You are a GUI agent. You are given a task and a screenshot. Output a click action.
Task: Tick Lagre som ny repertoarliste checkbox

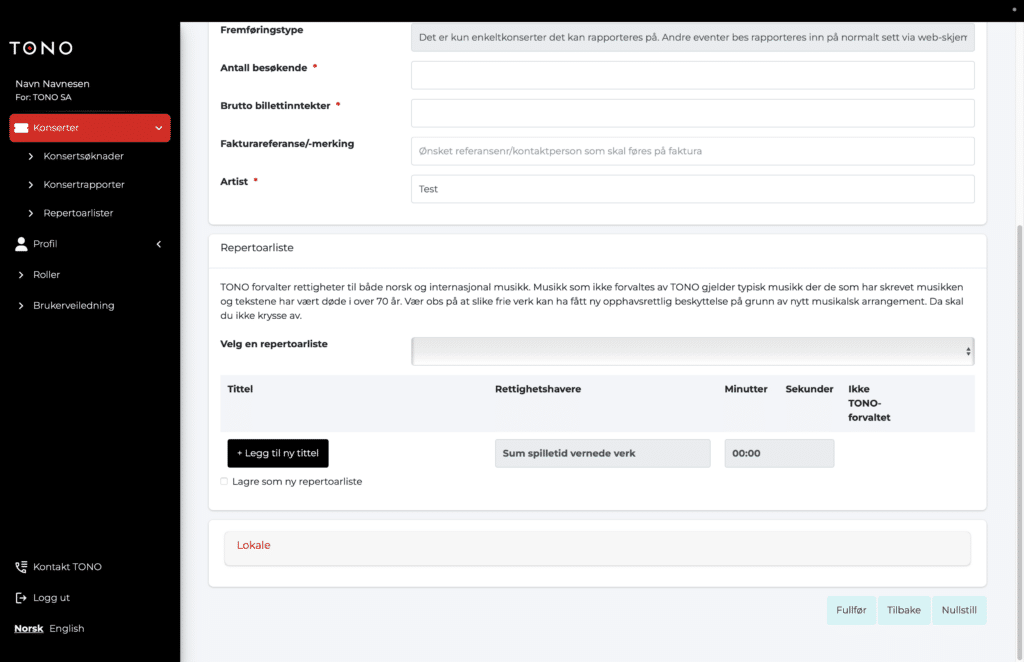click(224, 481)
